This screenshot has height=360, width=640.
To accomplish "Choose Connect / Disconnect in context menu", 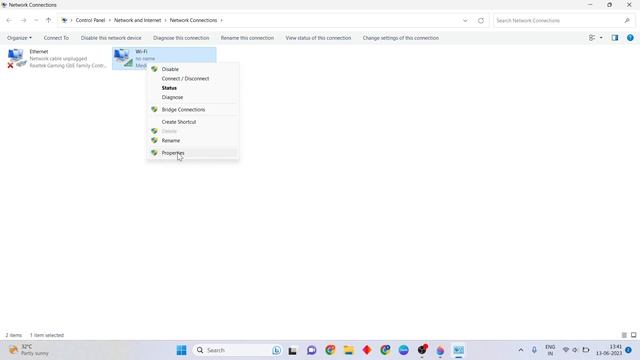I will pos(193,78).
